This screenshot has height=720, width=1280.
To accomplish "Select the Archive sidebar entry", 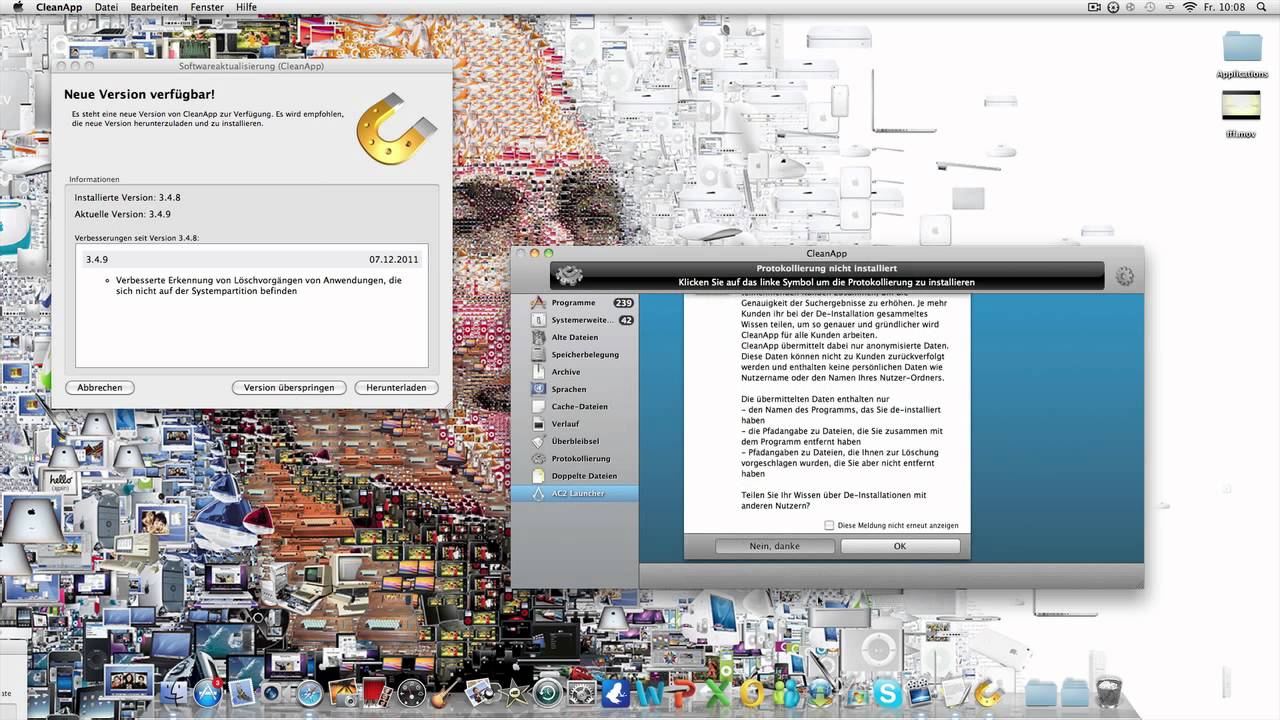I will click(575, 372).
